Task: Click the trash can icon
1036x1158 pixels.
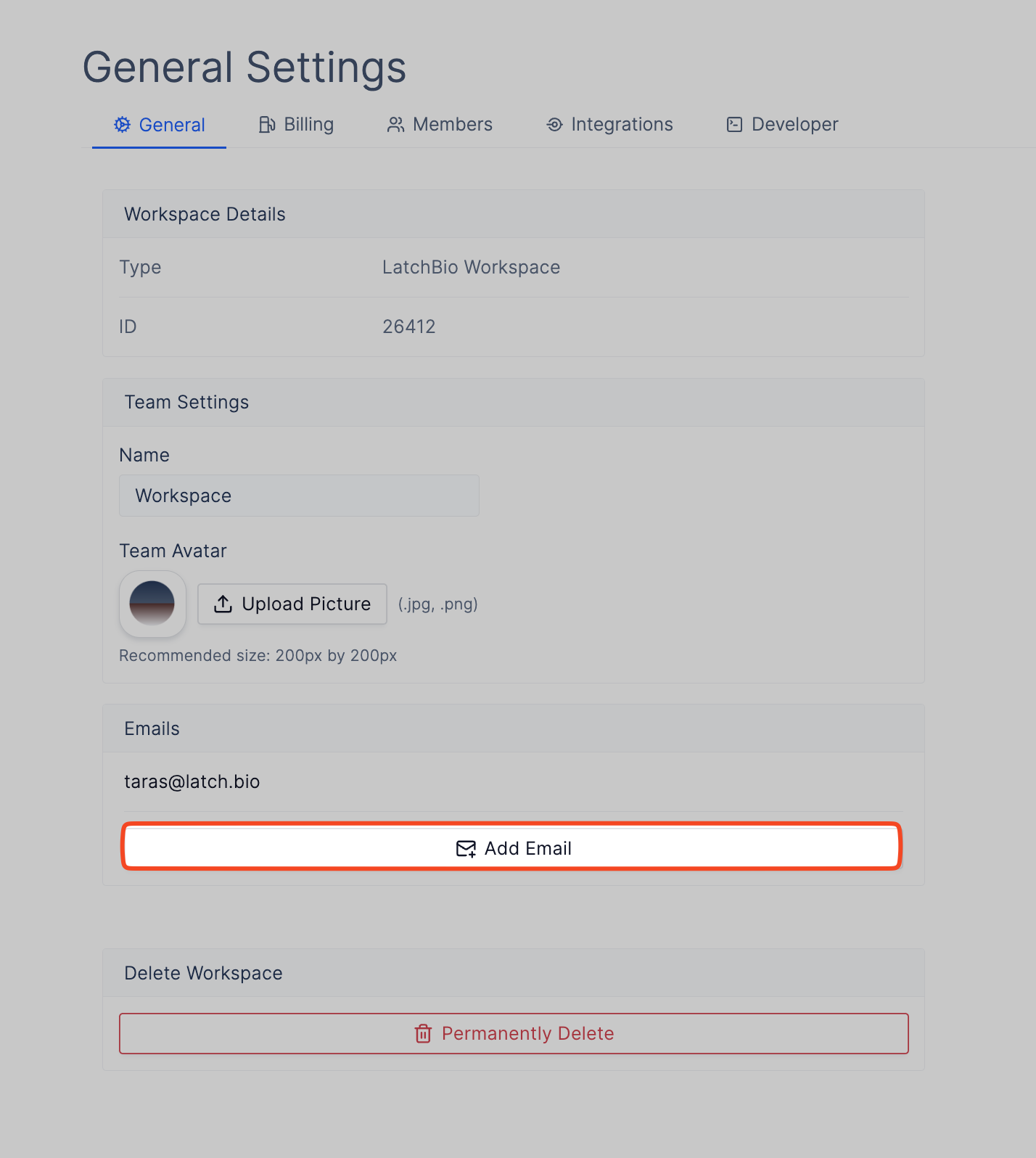Action: coord(423,1033)
